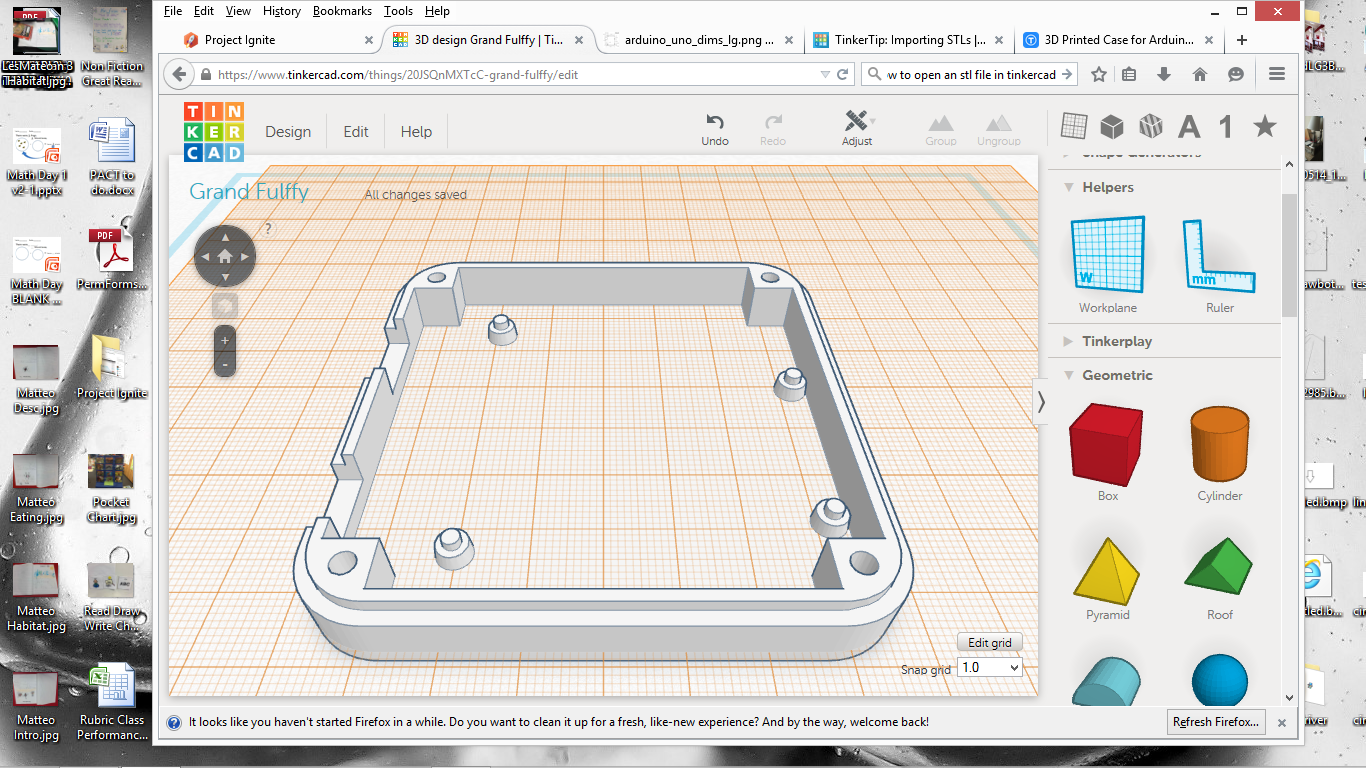Open the view help question mark
This screenshot has height=768, width=1366.
pos(268,229)
